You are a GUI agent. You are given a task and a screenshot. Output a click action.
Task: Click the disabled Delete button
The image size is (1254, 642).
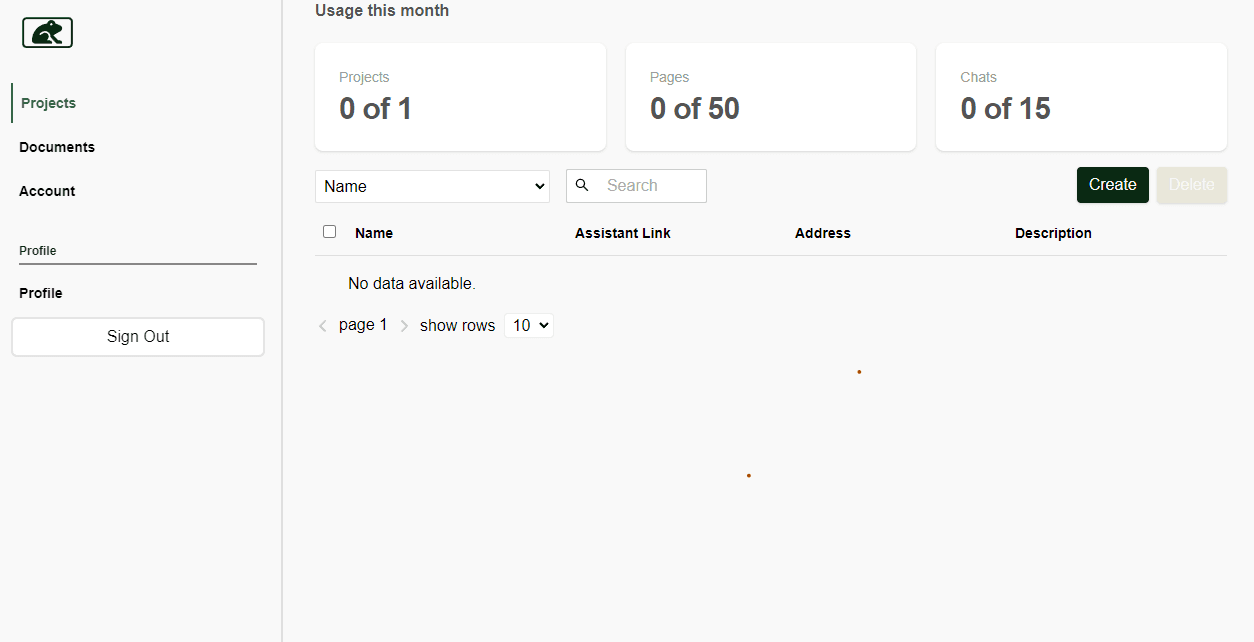click(1192, 185)
